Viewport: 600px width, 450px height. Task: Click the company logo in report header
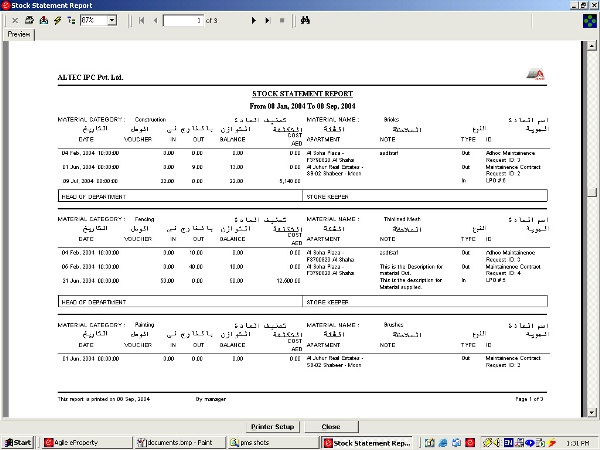(x=536, y=74)
